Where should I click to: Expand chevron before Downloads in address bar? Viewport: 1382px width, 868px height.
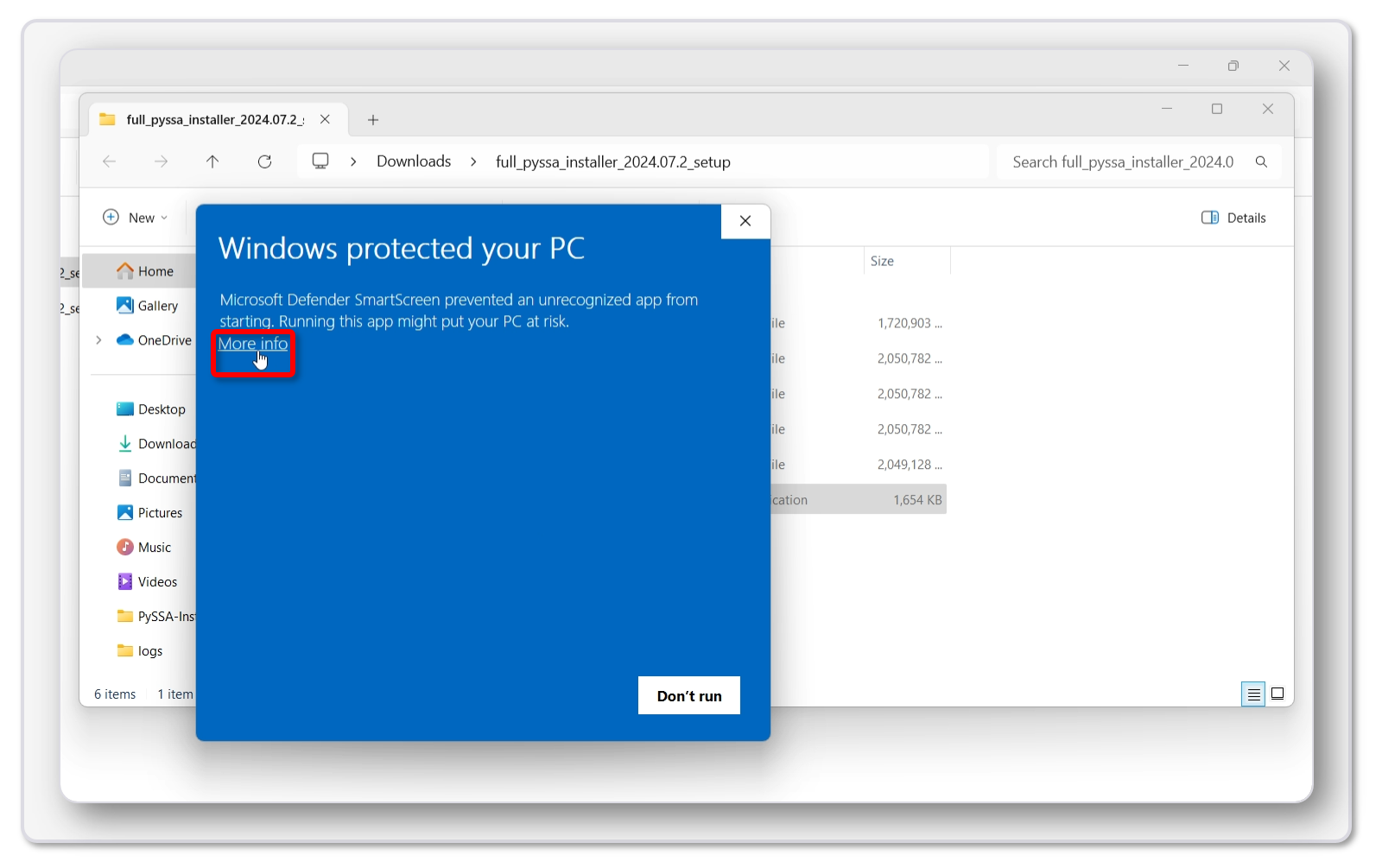click(x=353, y=162)
